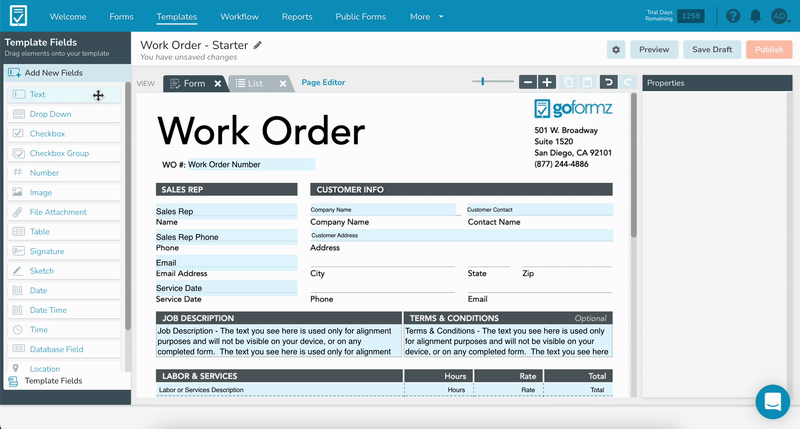Close the Form view tab
The image size is (800, 429).
(218, 84)
